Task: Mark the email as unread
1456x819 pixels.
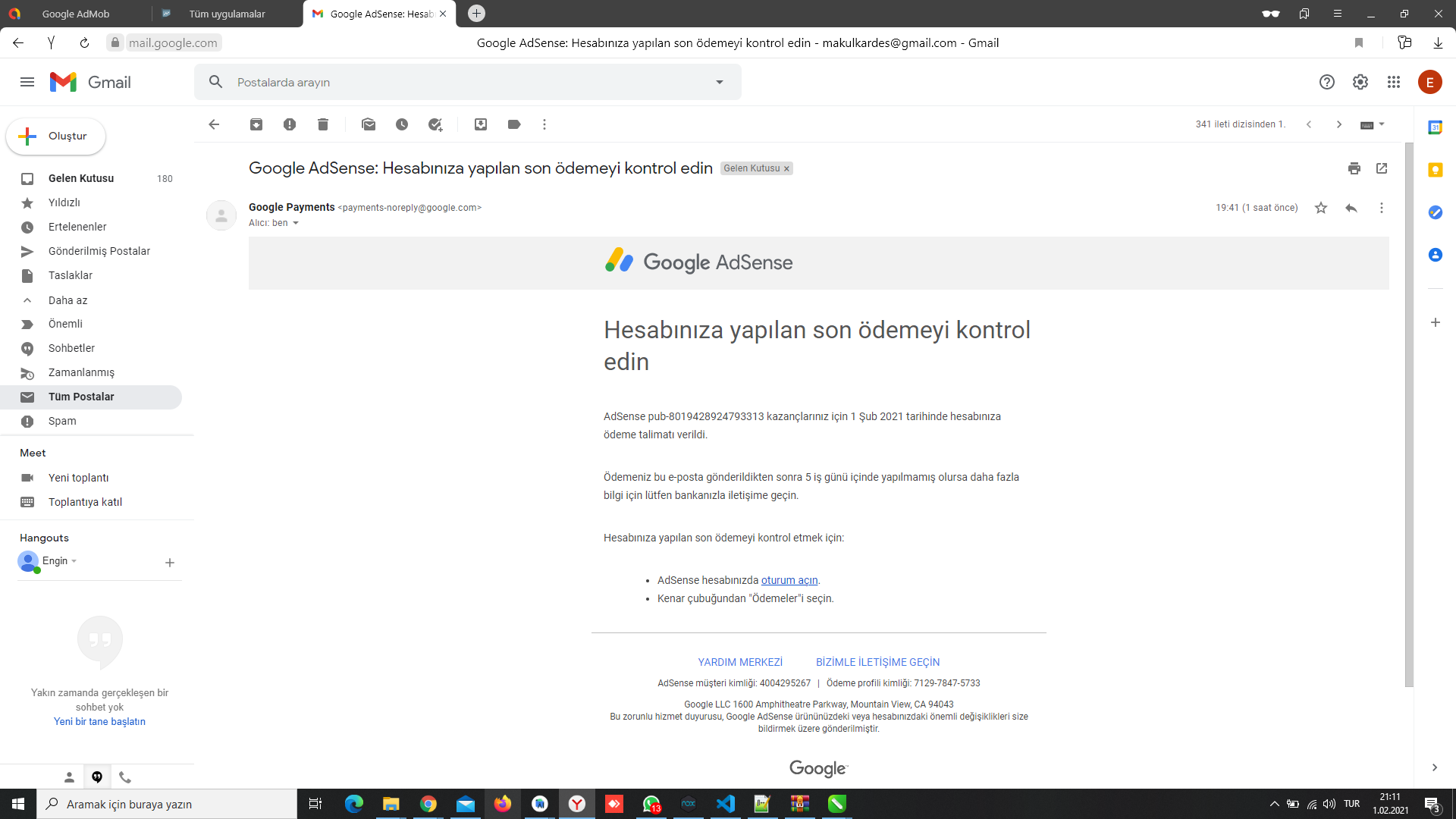Action: pyautogui.click(x=369, y=124)
